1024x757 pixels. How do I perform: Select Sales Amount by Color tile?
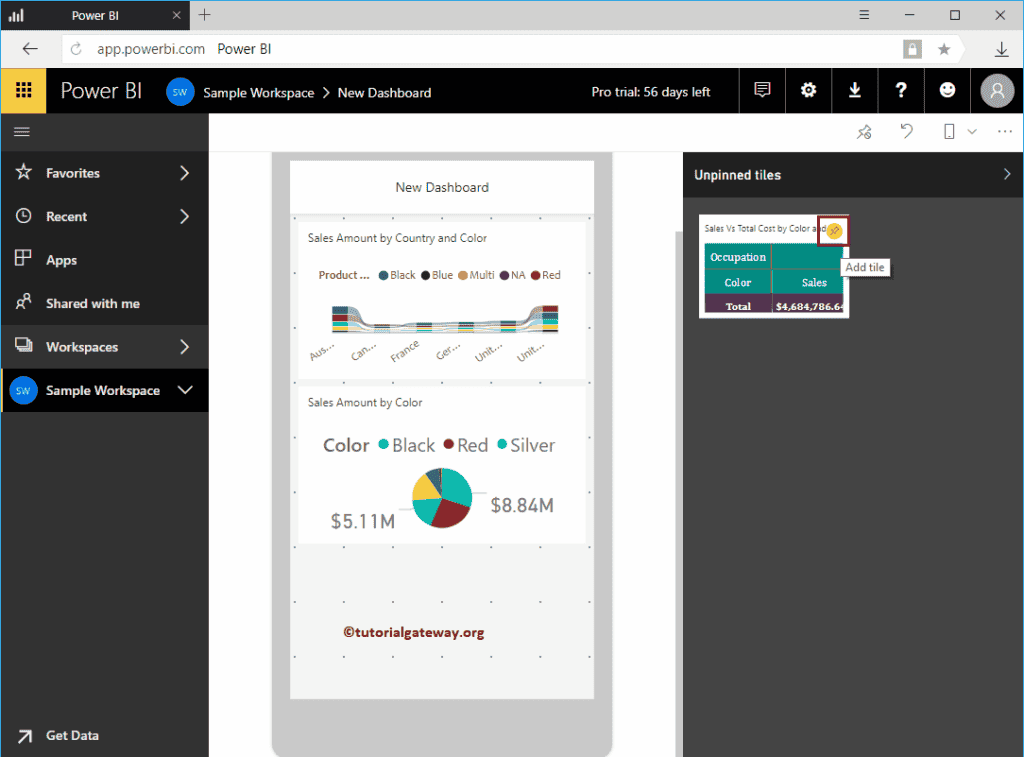pyautogui.click(x=442, y=465)
